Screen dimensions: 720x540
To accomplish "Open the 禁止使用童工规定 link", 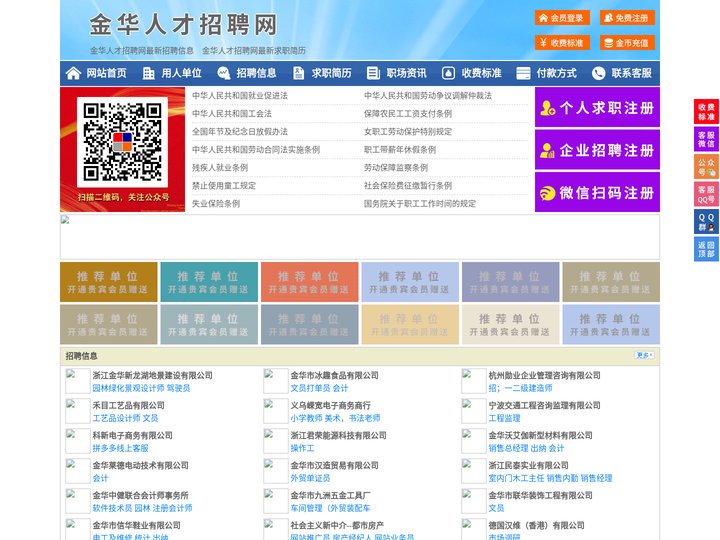I will [x=224, y=186].
